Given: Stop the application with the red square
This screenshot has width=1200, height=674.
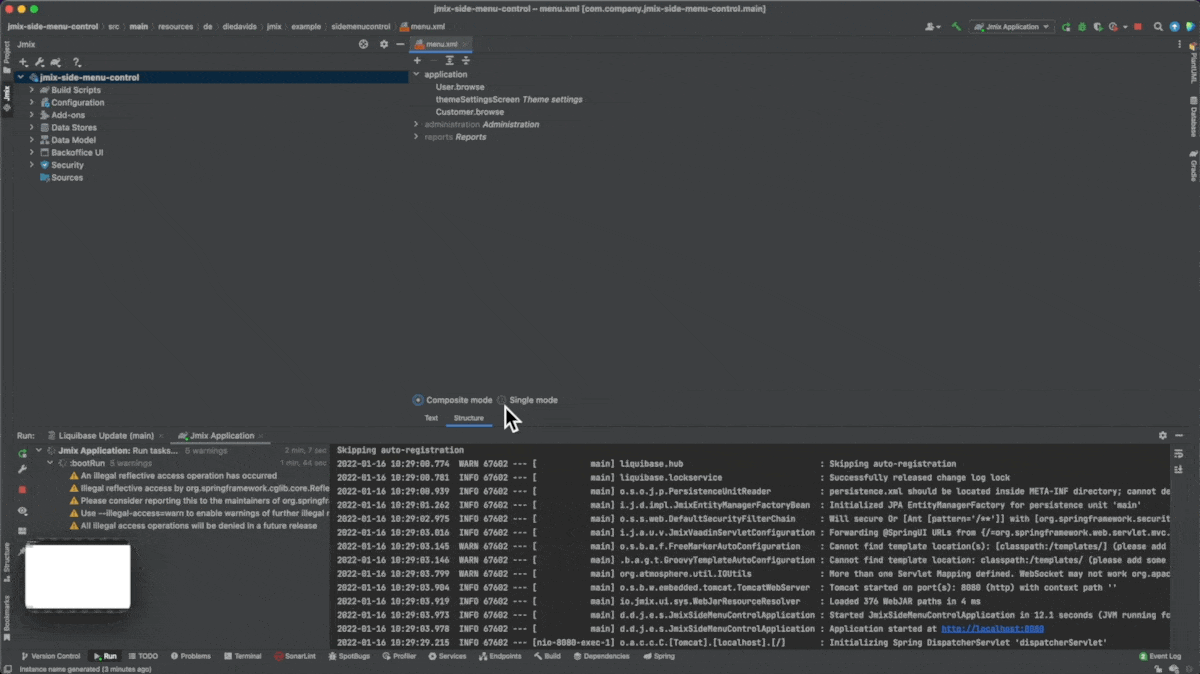Looking at the screenshot, I should point(1138,27).
